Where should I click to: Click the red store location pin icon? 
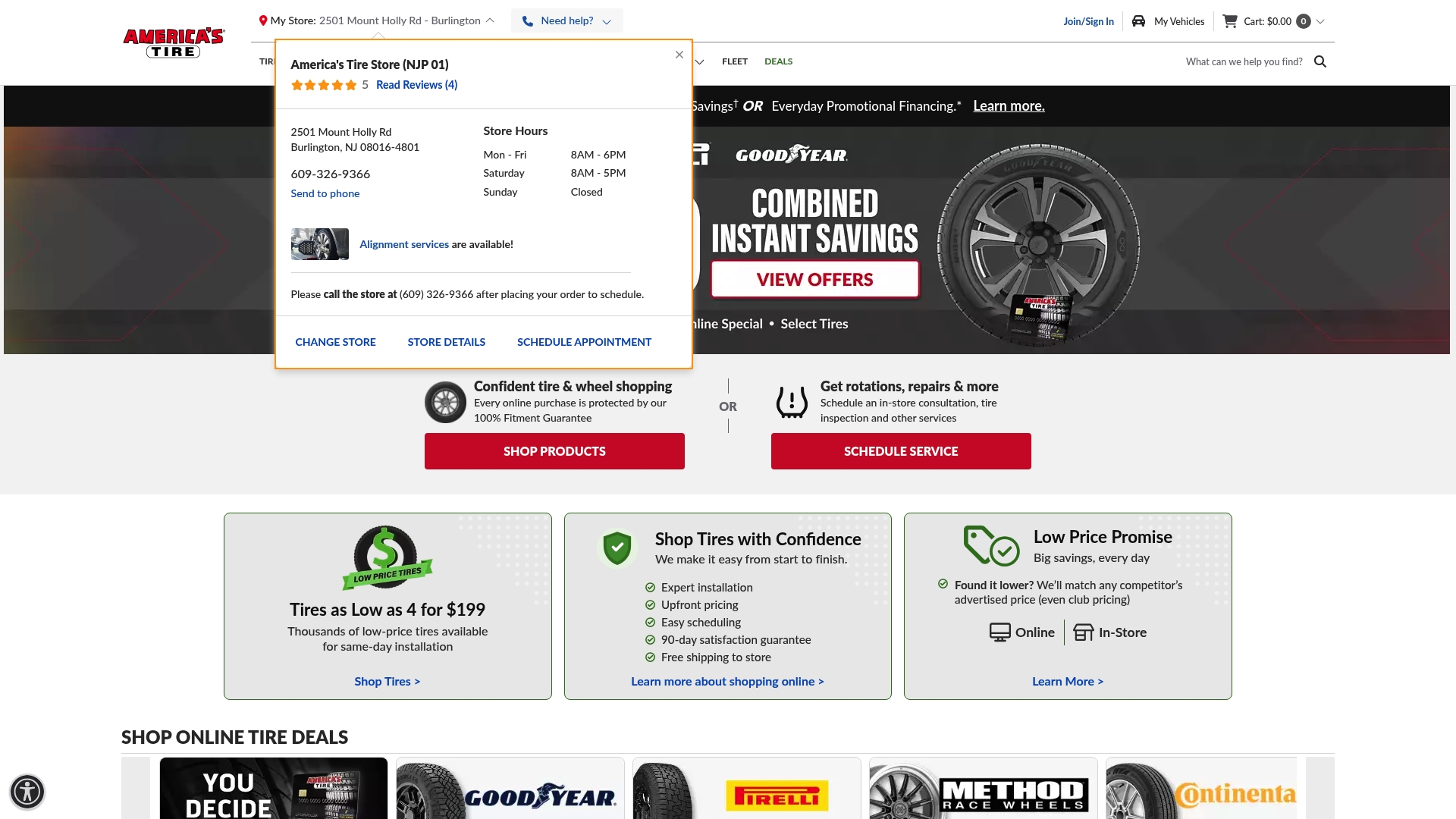click(263, 21)
